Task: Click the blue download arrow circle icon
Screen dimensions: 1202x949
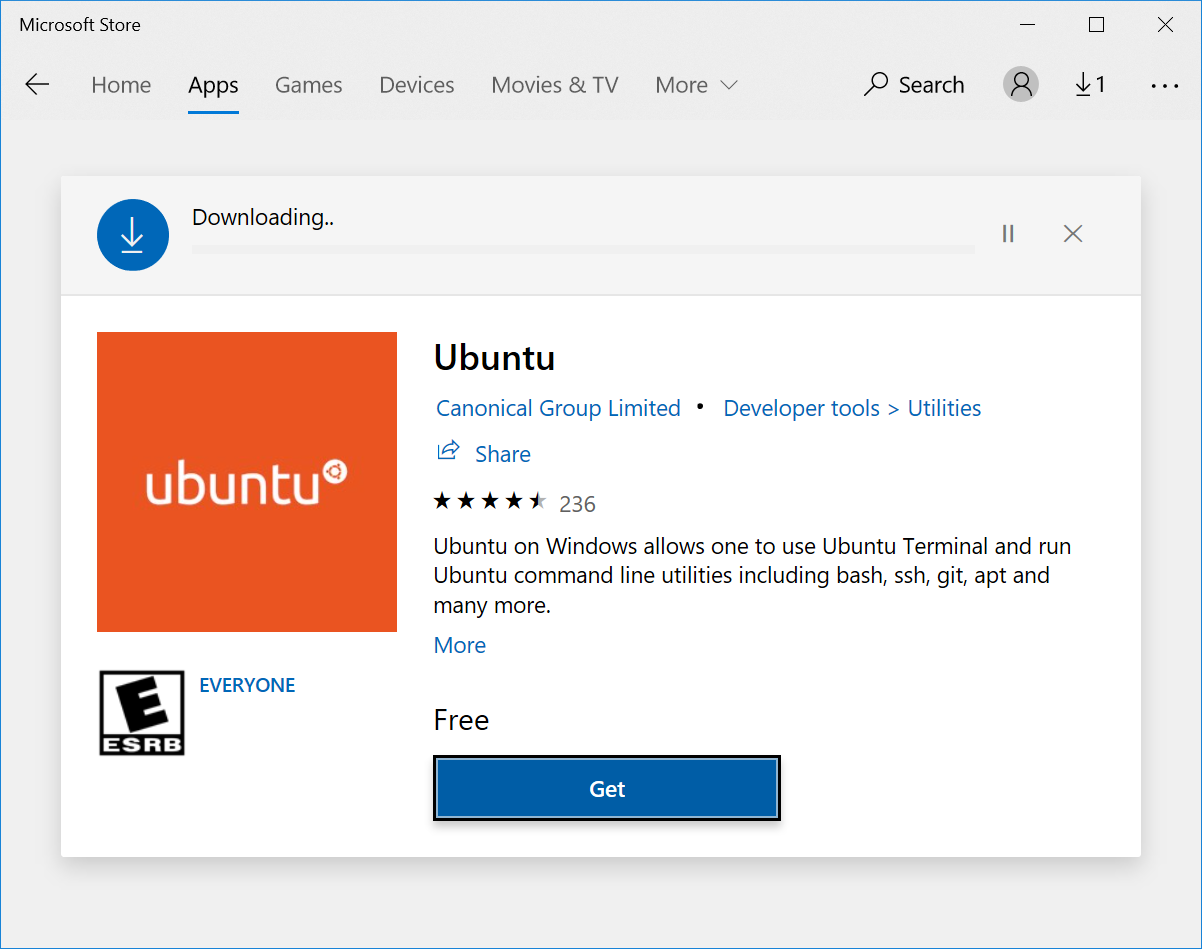Action: coord(132,234)
